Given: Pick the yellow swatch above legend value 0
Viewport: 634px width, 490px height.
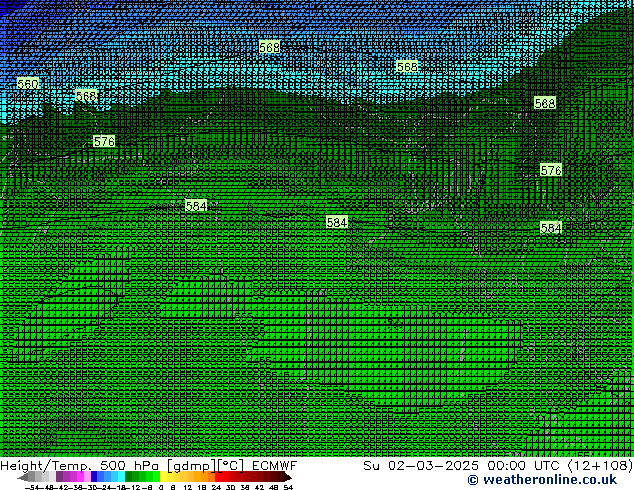Looking at the screenshot, I should point(164,477).
